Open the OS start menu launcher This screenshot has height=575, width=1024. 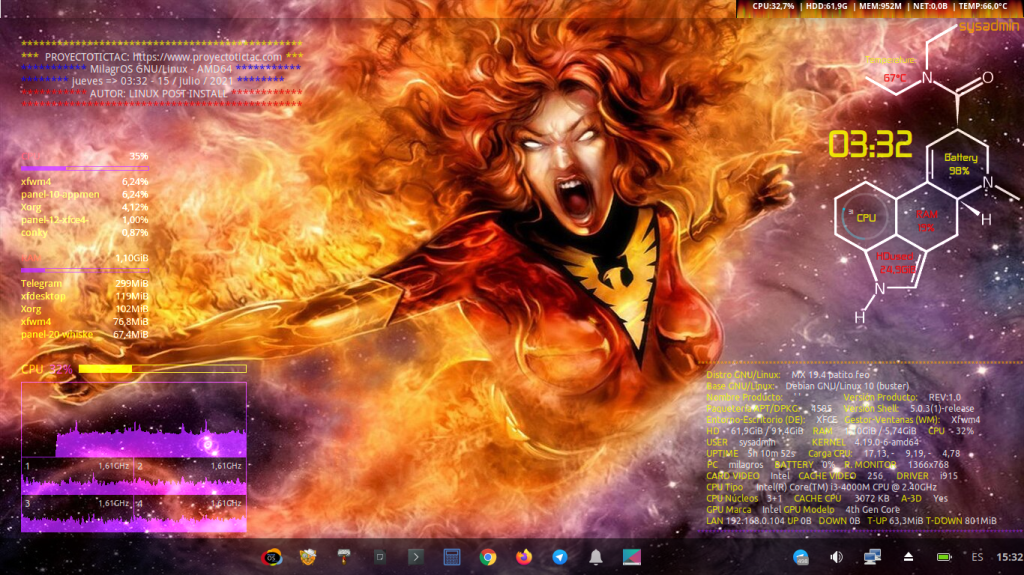click(271, 557)
